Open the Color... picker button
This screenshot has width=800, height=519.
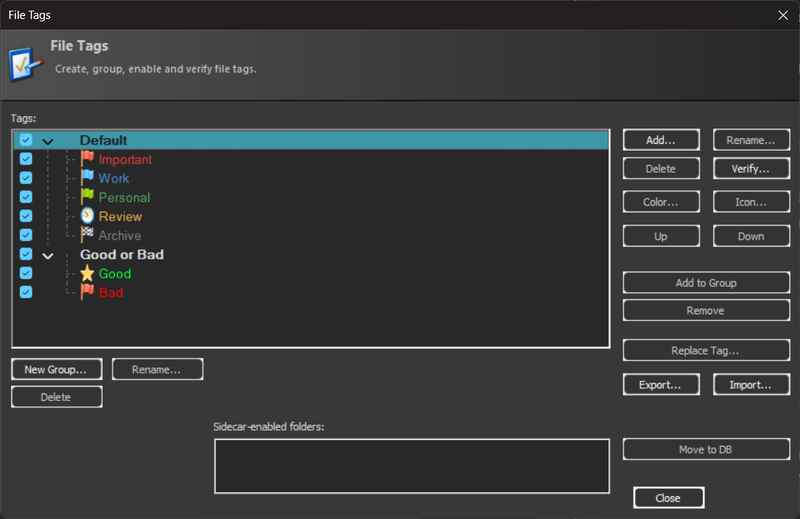click(x=661, y=202)
